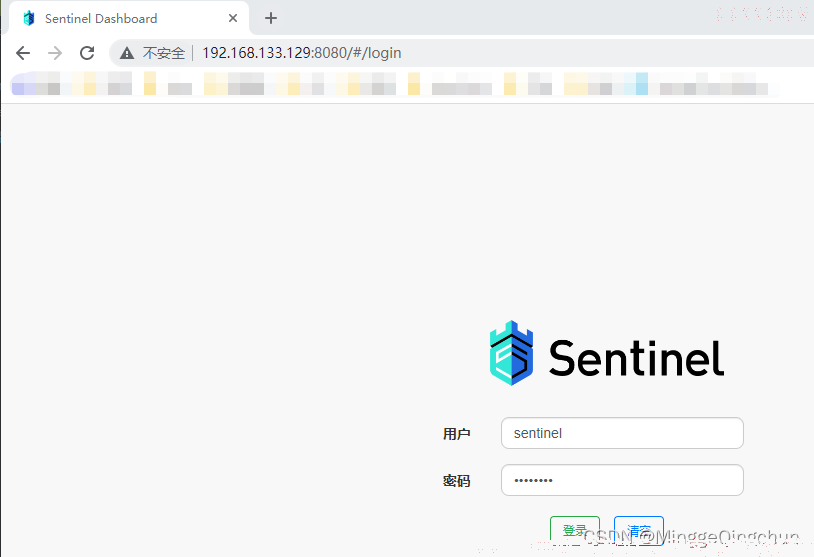Click the Sentinel castle logo icon
Screen dimensions: 814x557
pyautogui.click(x=511, y=353)
